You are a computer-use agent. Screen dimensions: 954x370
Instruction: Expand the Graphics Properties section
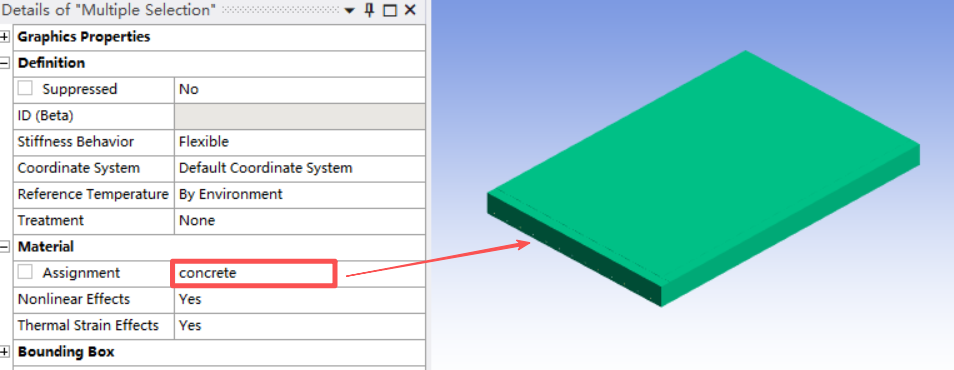pyautogui.click(x=5, y=37)
